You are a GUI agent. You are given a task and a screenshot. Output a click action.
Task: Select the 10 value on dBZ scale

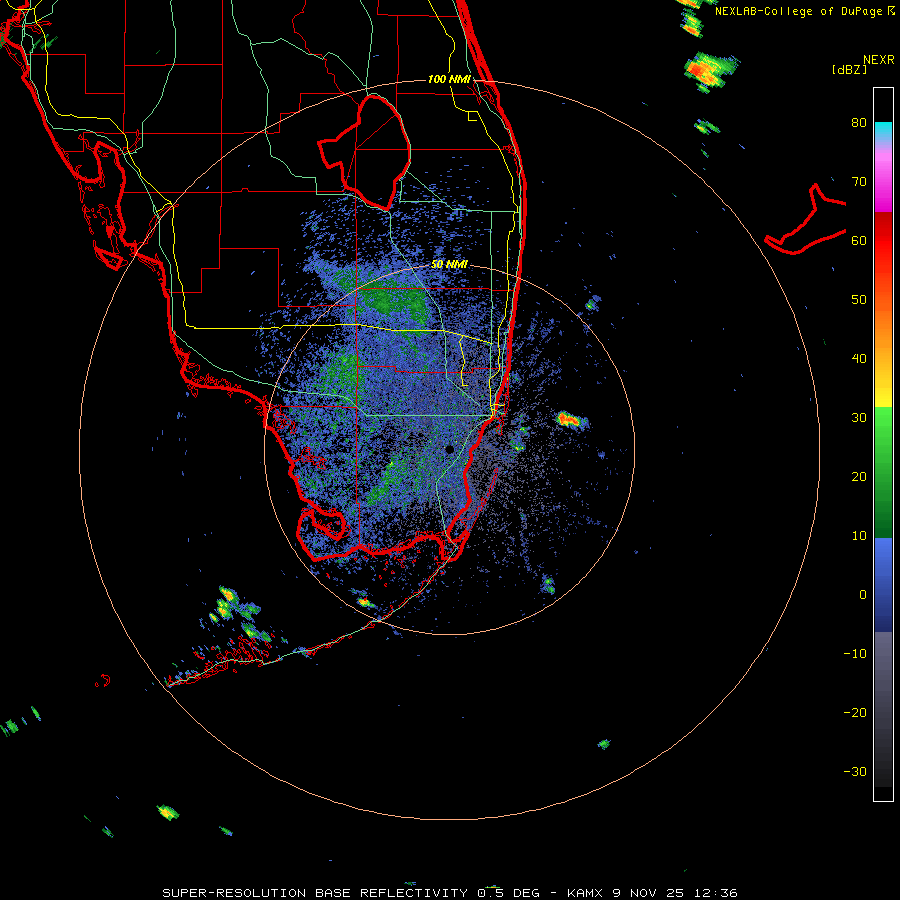859,536
